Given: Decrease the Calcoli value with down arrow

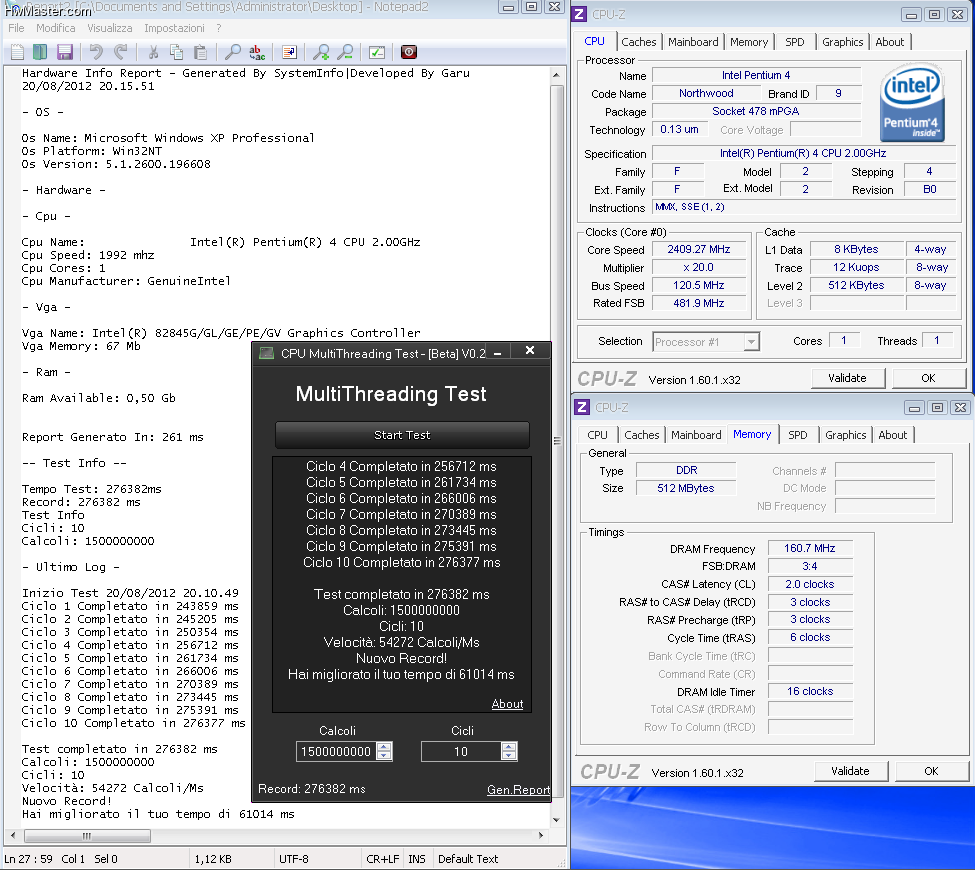Looking at the screenshot, I should [x=384, y=756].
